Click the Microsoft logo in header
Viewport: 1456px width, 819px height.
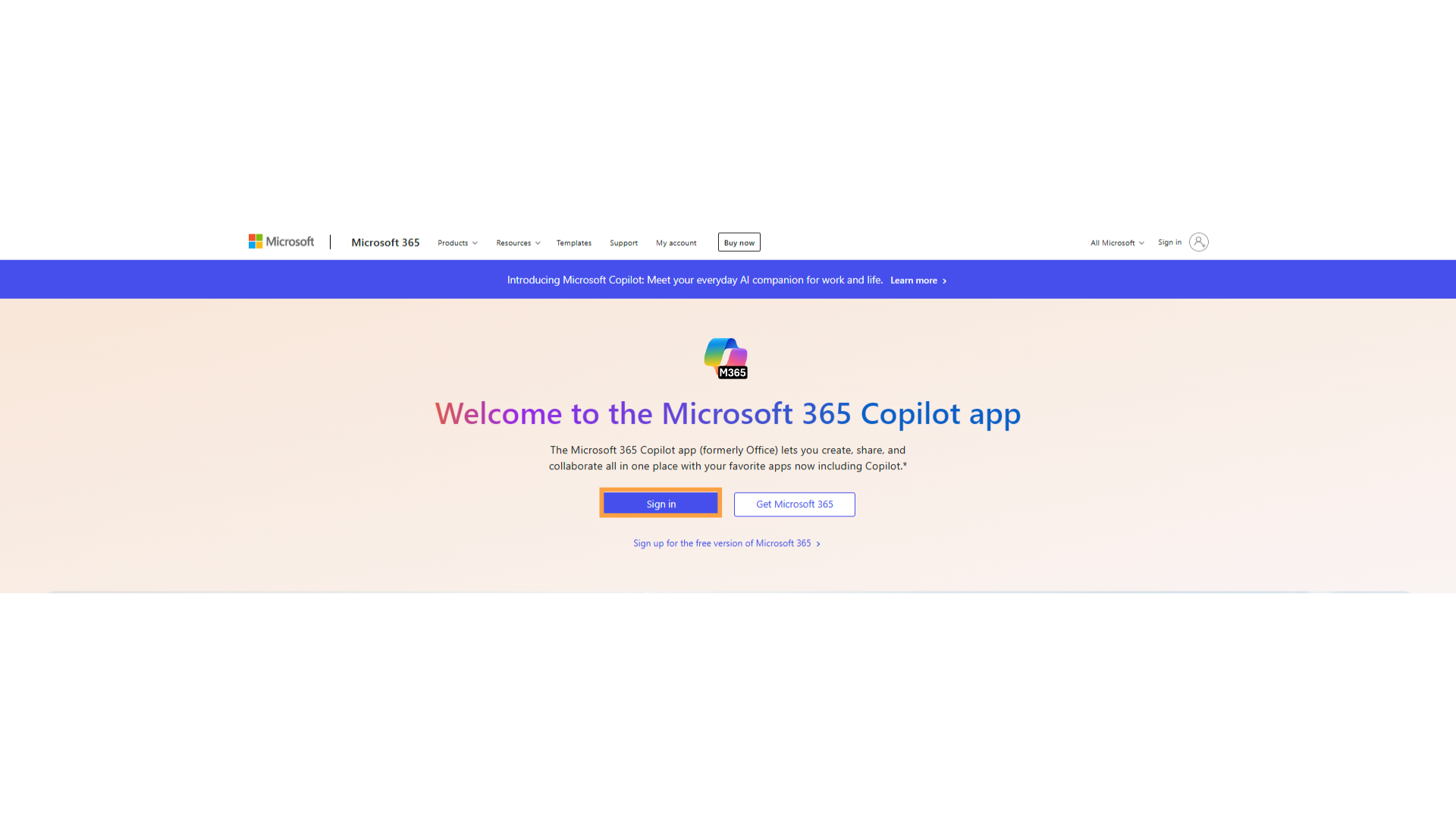click(x=281, y=242)
